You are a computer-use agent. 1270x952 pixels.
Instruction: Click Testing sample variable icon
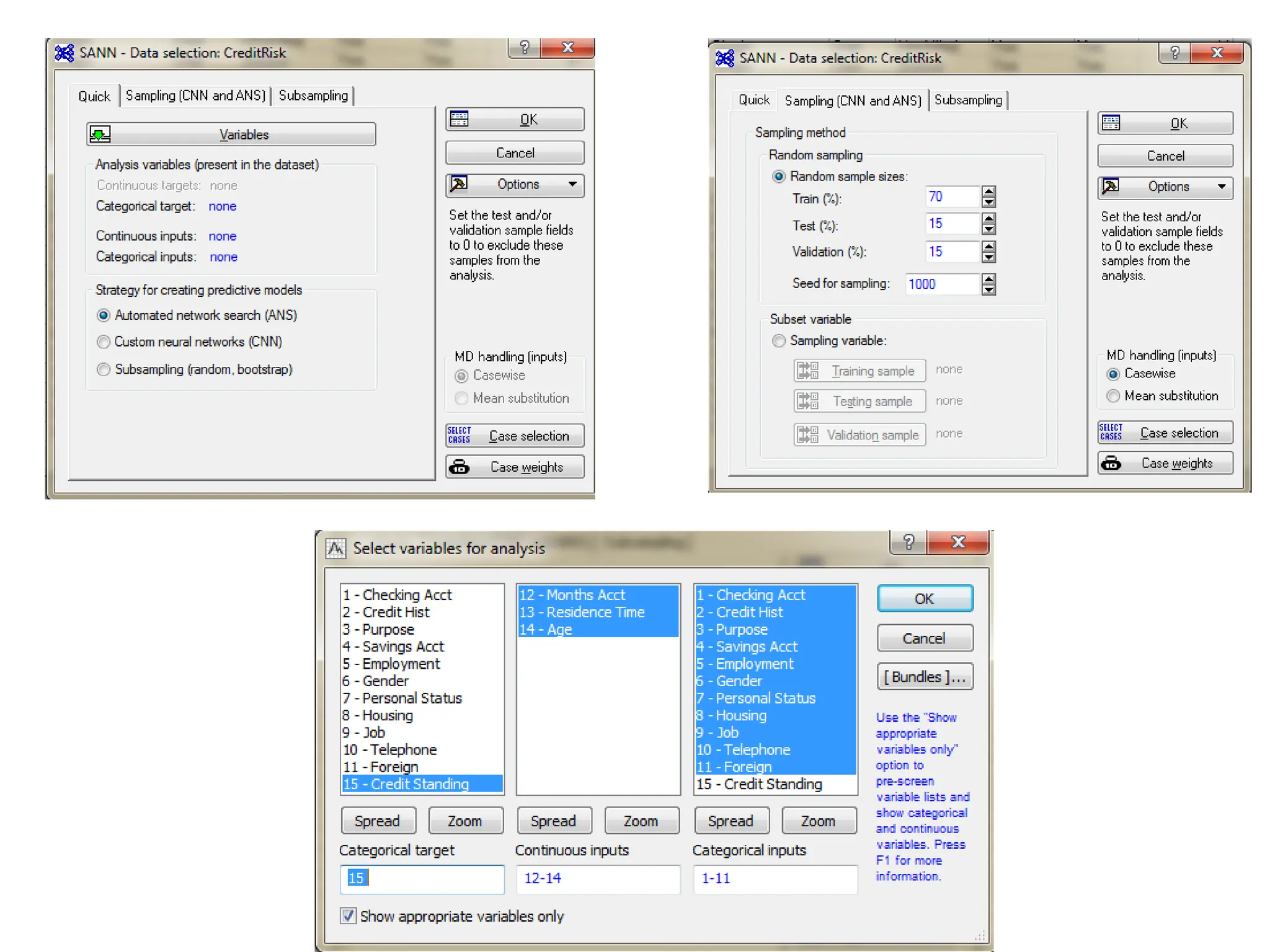tap(807, 401)
